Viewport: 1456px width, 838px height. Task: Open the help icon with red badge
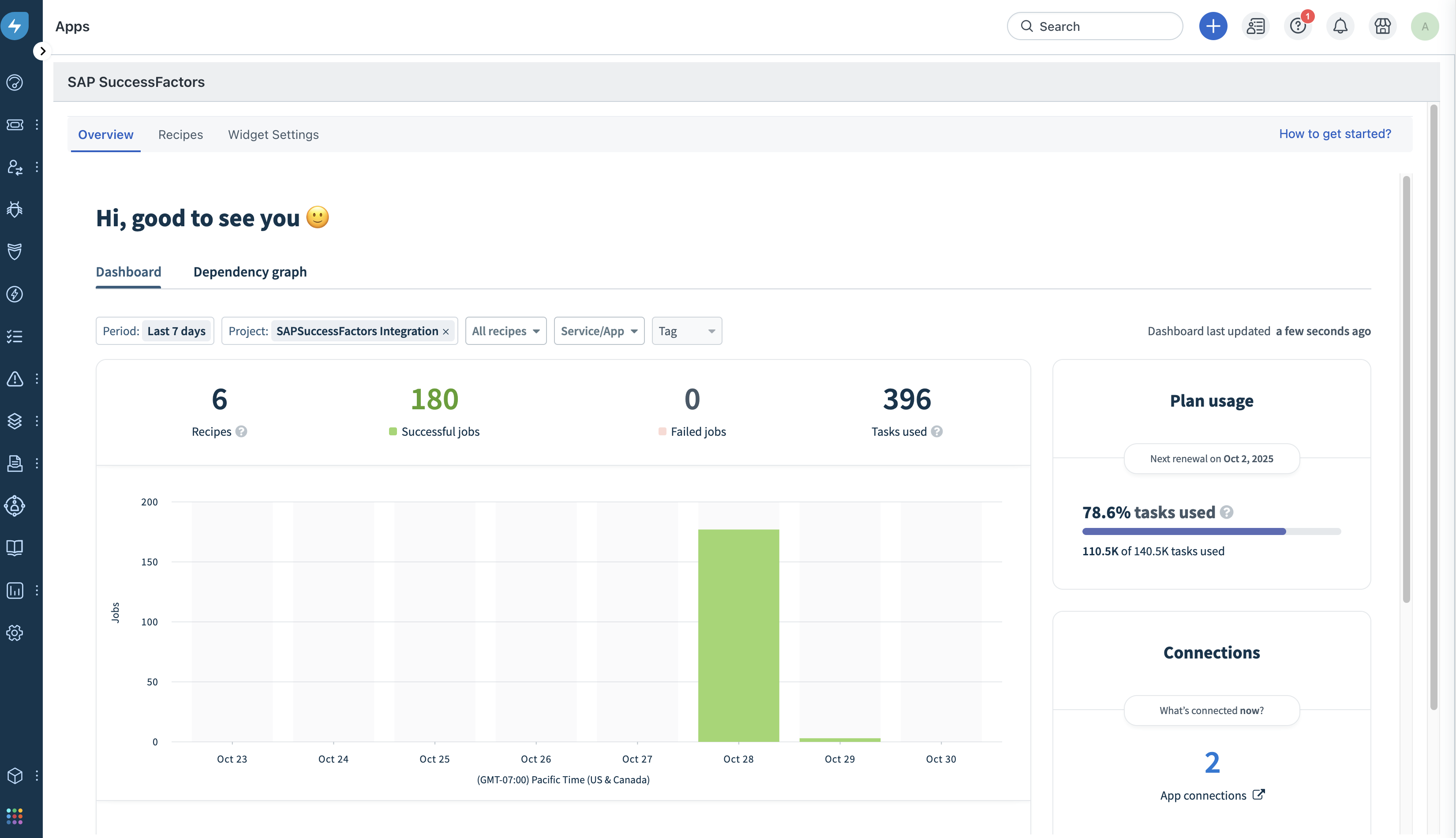click(1297, 26)
